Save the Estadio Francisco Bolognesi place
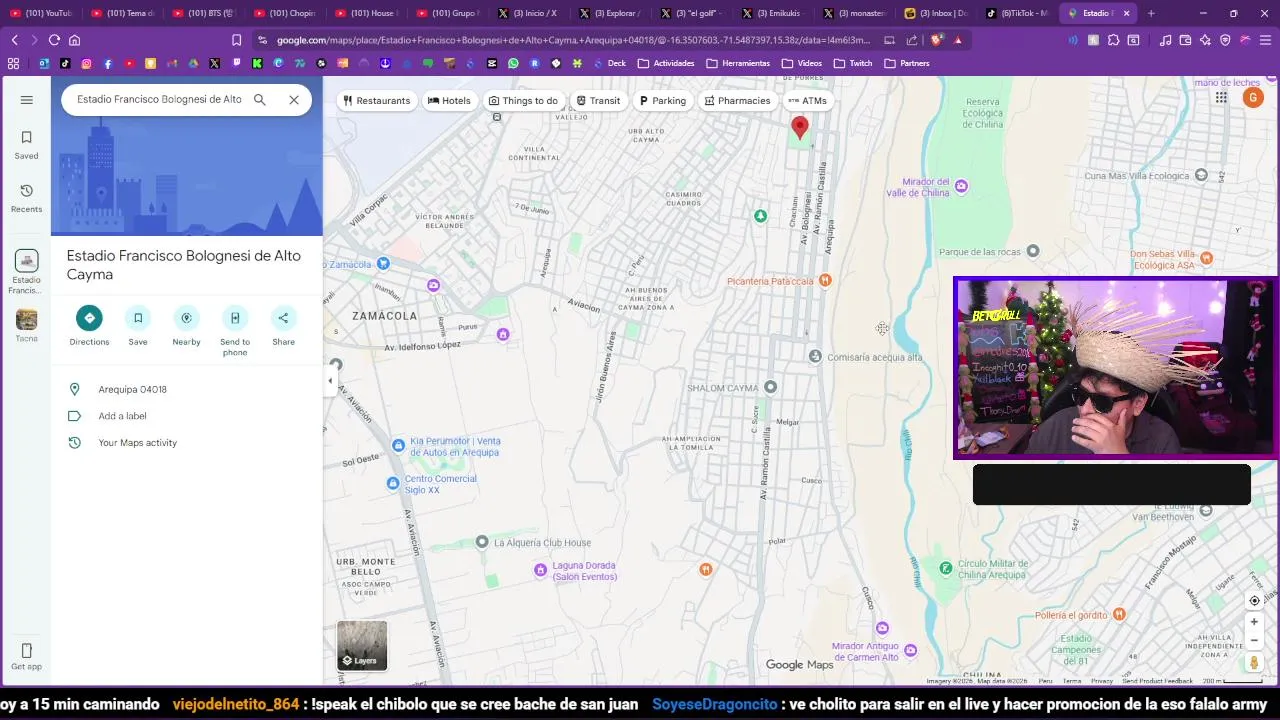The height and width of the screenshot is (720, 1280). [x=138, y=326]
